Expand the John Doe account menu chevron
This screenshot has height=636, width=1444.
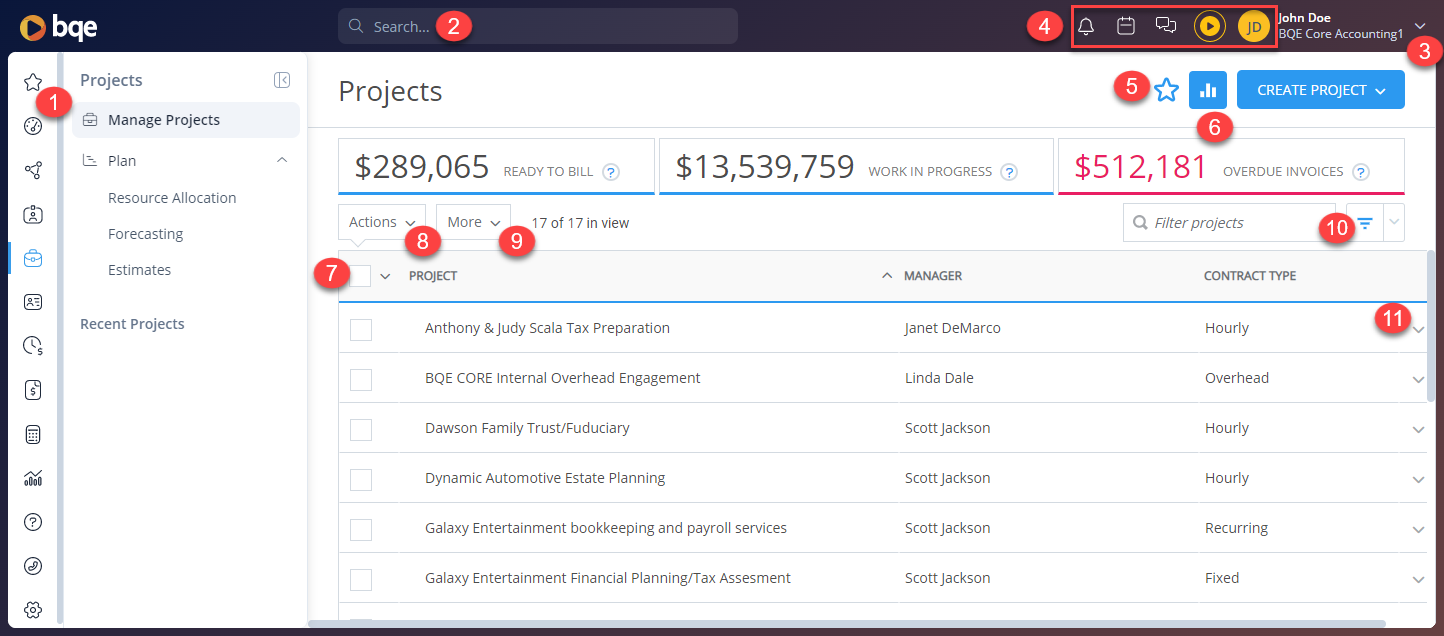pyautogui.click(x=1420, y=26)
